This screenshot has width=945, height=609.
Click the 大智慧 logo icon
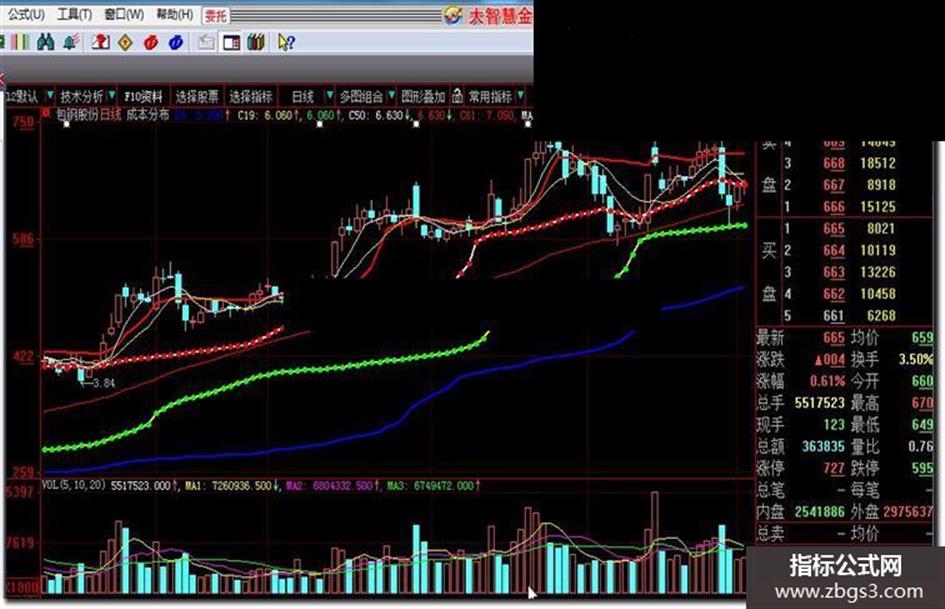(x=453, y=16)
